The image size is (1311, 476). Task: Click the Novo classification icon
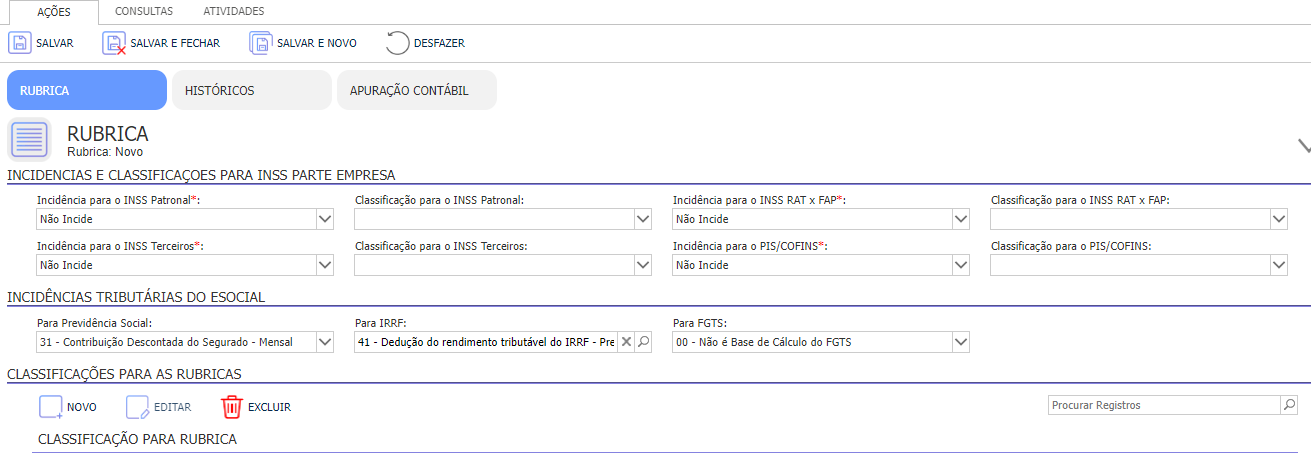[x=51, y=407]
